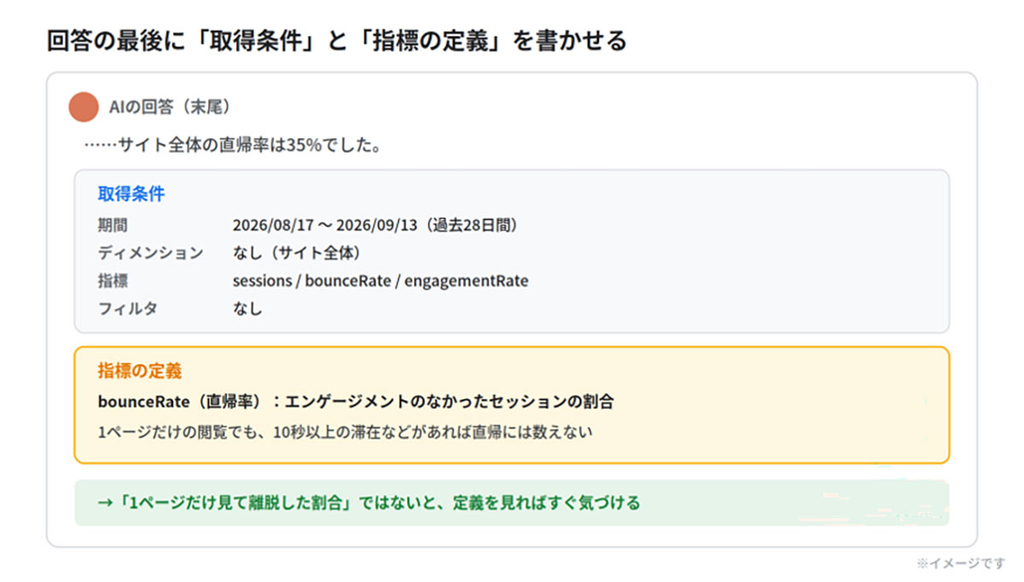Select the なし value beside フィルタ

click(248, 308)
